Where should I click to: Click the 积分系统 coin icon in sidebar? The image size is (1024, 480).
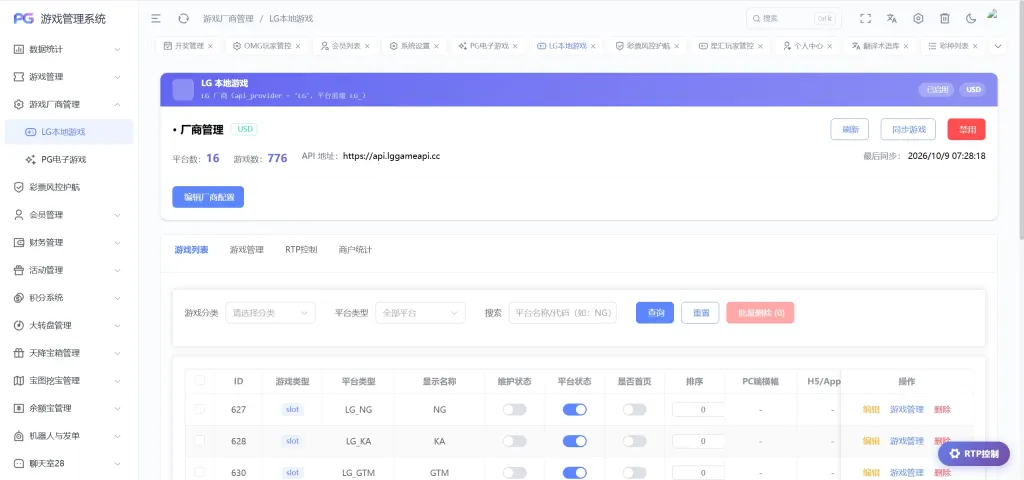coord(19,297)
